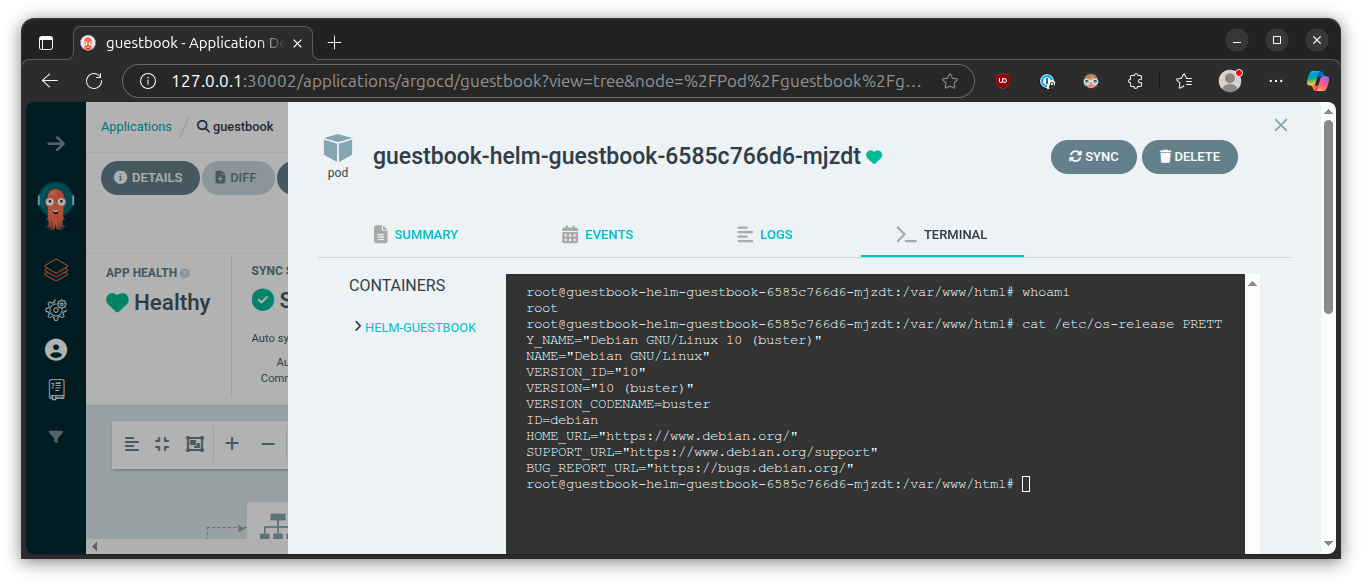Click the 'ID=debian' terminal line
1362x583 pixels.
tap(562, 420)
